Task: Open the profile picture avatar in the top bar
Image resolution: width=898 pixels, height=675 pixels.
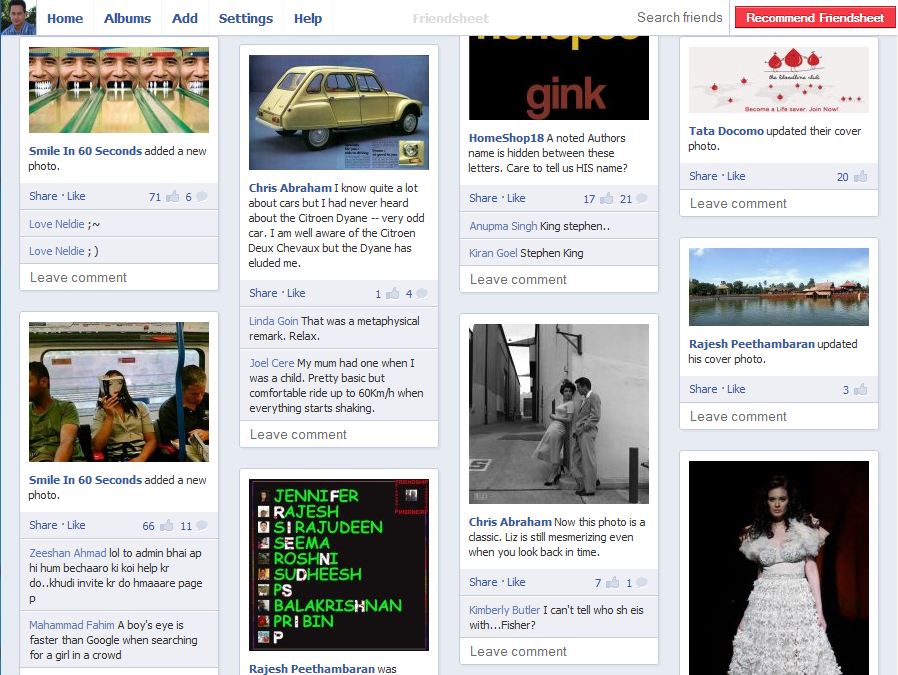Action: [18, 17]
